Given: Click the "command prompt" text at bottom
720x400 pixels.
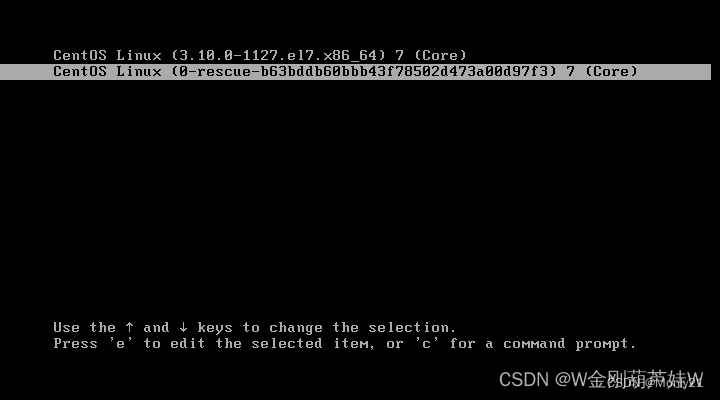Looking at the screenshot, I should 569,344.
